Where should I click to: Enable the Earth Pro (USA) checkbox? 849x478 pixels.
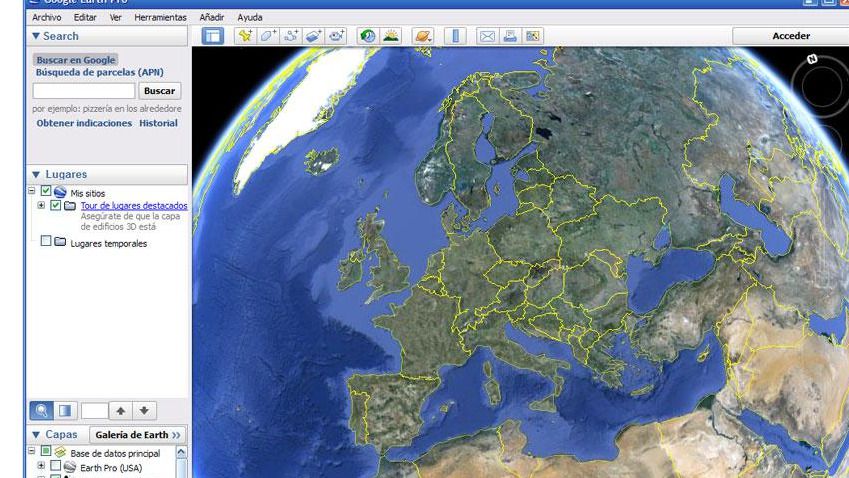pos(56,466)
